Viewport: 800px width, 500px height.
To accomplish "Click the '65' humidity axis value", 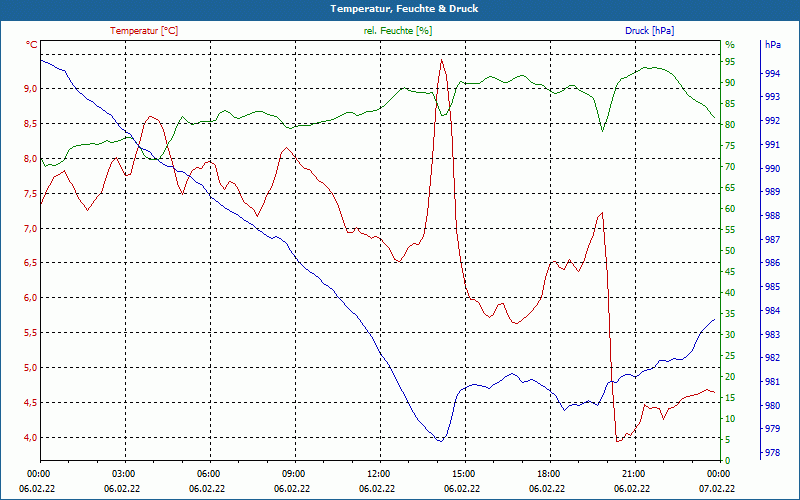I will click(x=730, y=188).
